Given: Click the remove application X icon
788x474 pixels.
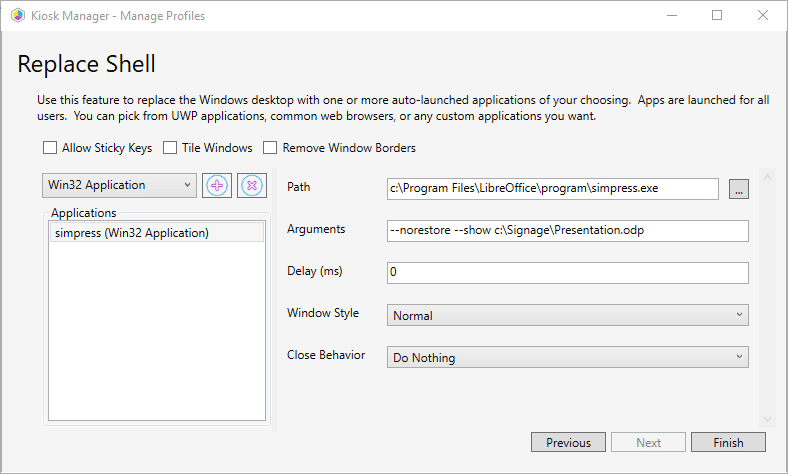Looking at the screenshot, I should [x=251, y=185].
